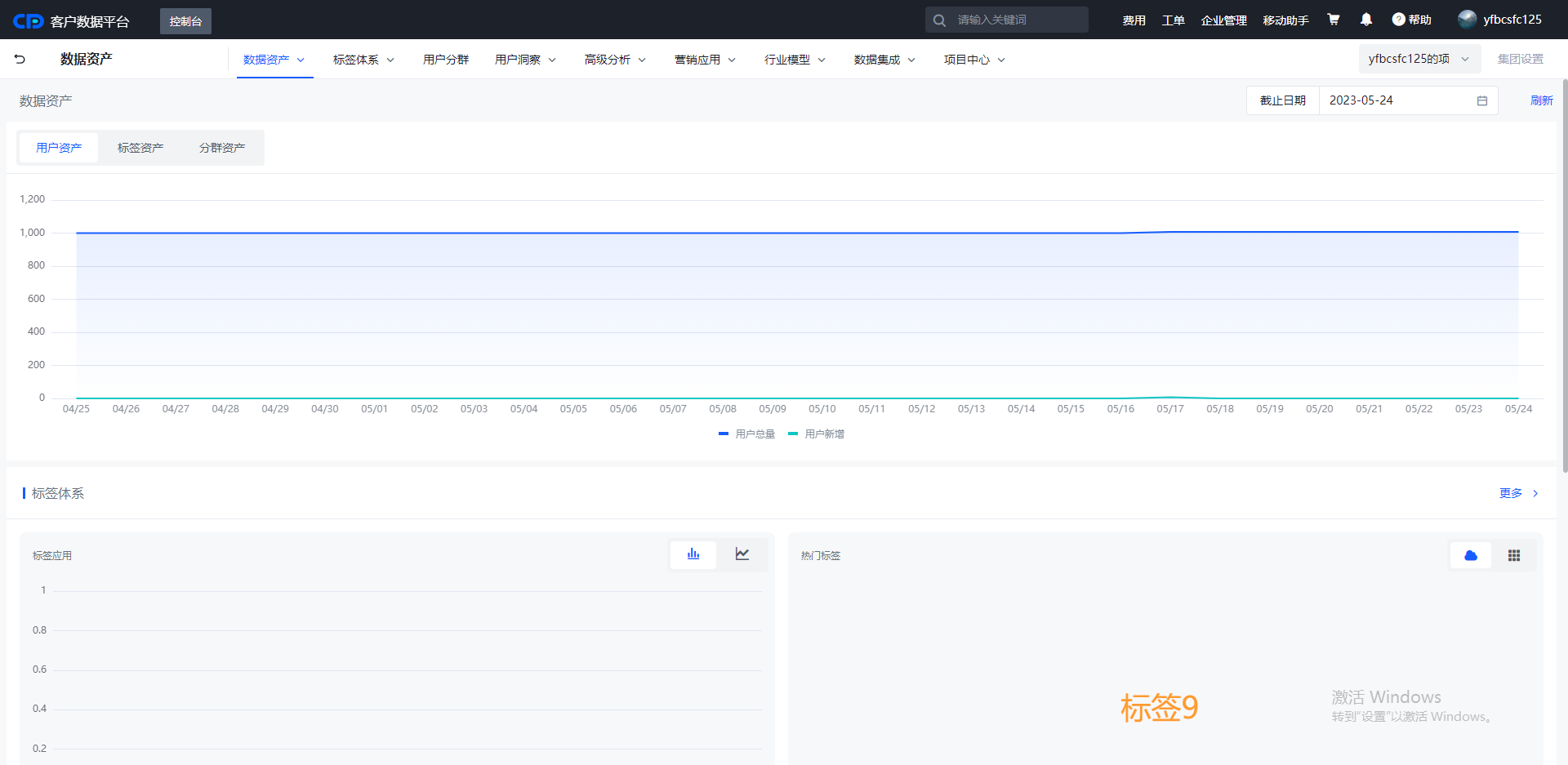
Task: Click the page vertical scrollbar
Action: point(1565,276)
